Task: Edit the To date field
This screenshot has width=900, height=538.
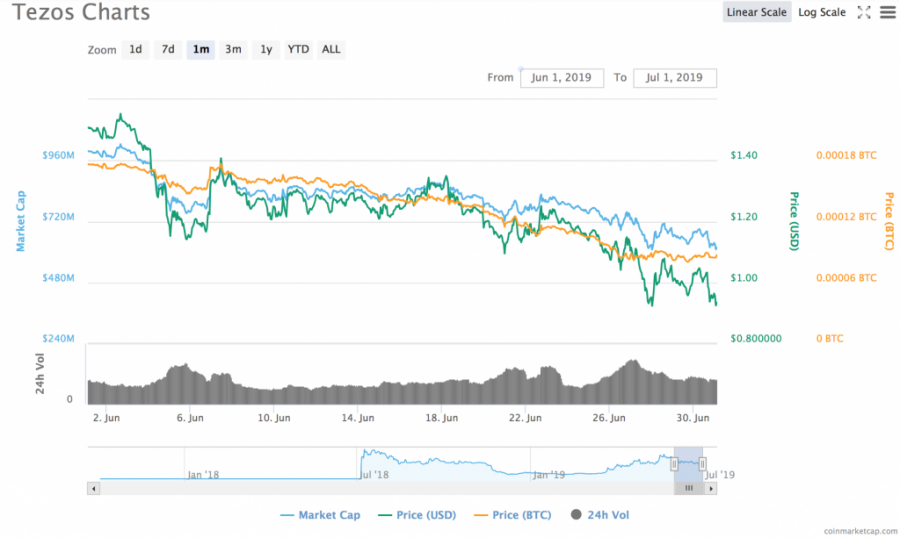Action: (x=674, y=78)
